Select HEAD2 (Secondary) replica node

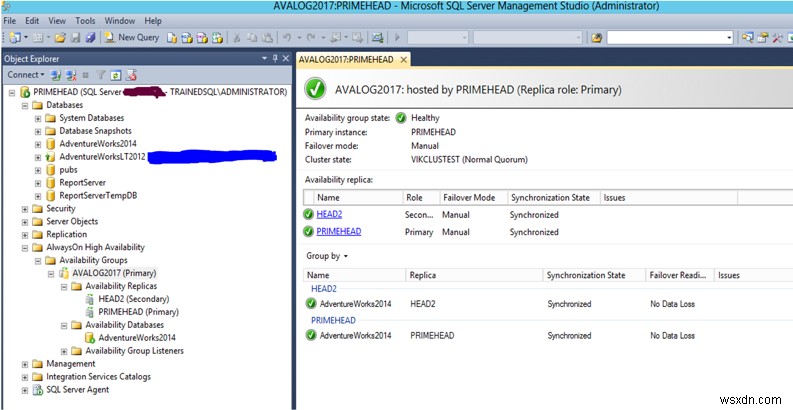[x=134, y=299]
